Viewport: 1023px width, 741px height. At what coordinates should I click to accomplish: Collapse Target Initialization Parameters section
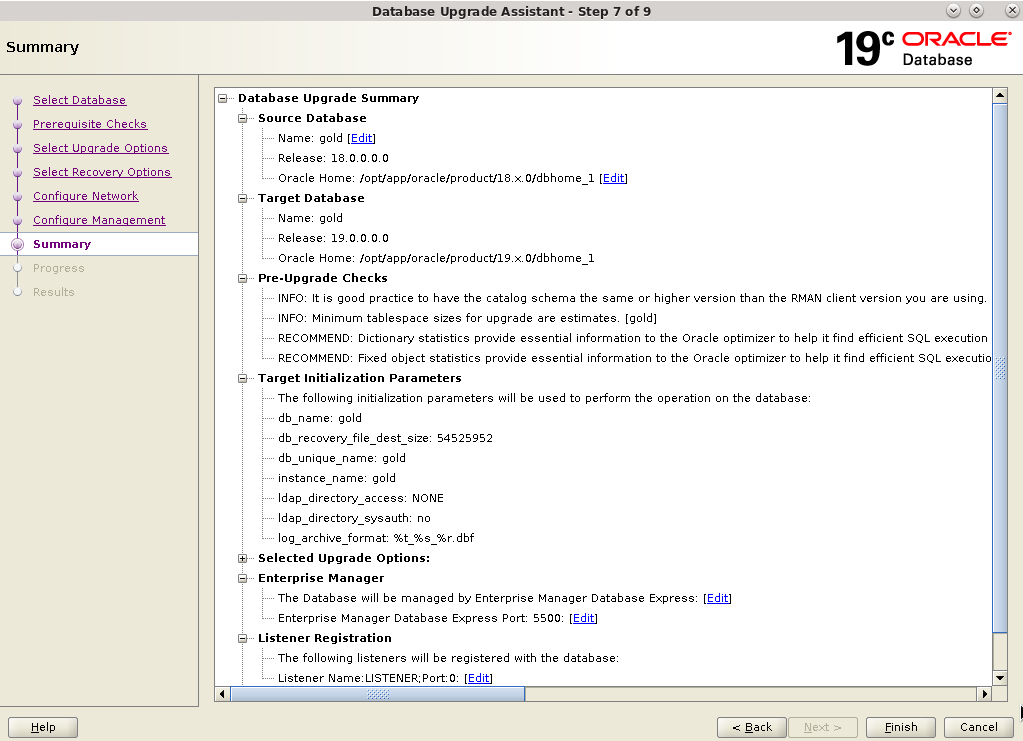pyautogui.click(x=242, y=378)
